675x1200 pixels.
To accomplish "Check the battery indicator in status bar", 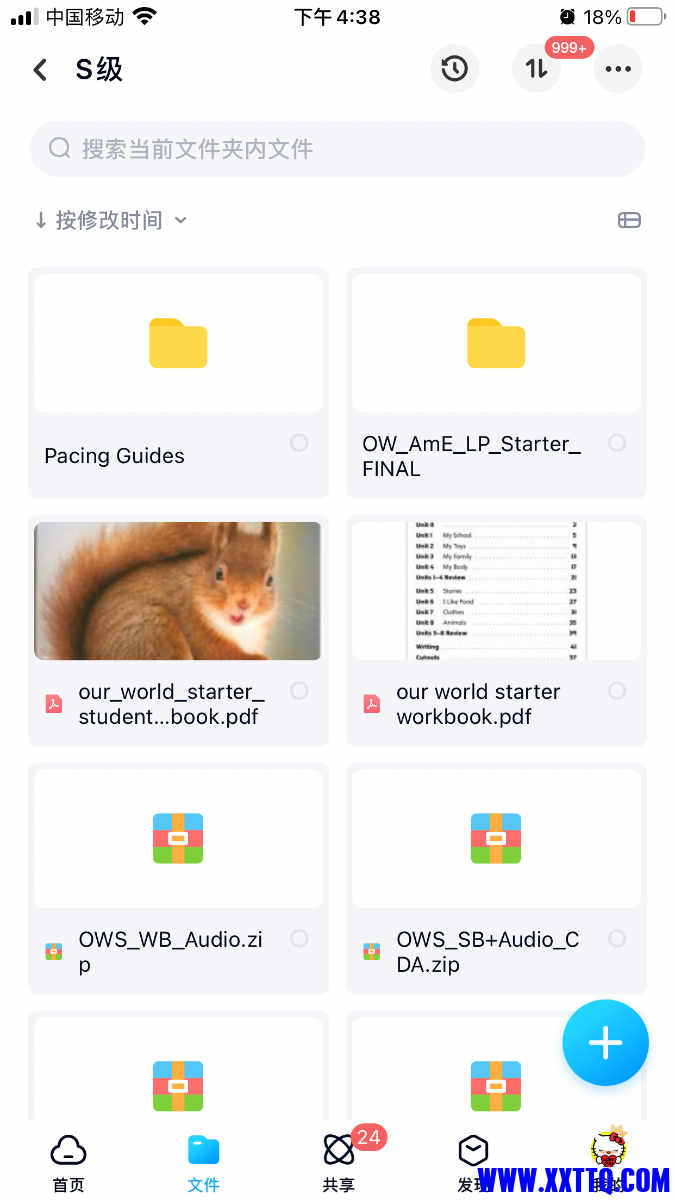I will click(x=646, y=17).
